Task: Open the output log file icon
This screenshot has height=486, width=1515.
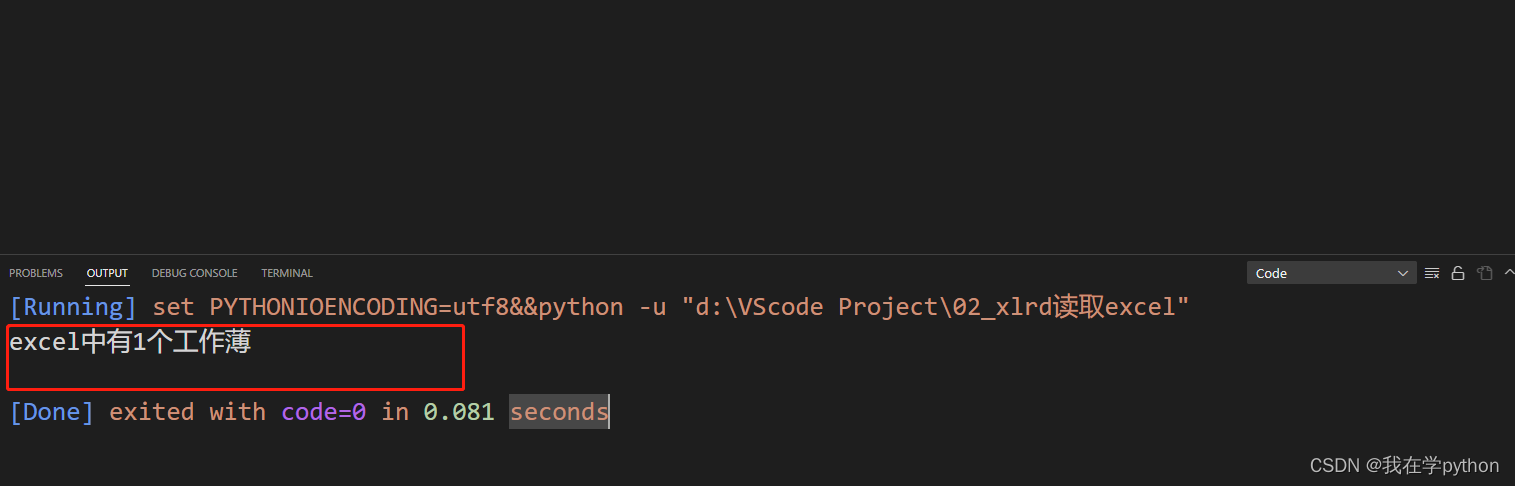Action: (x=1484, y=273)
